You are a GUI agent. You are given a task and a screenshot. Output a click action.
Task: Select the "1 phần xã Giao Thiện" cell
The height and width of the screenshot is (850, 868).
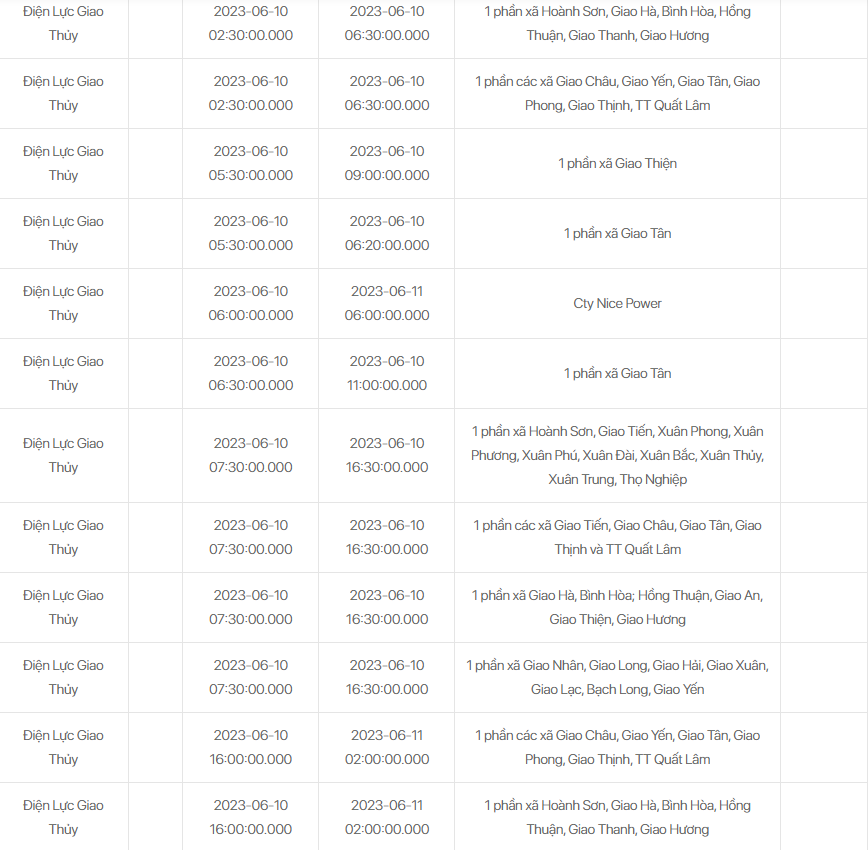[617, 164]
